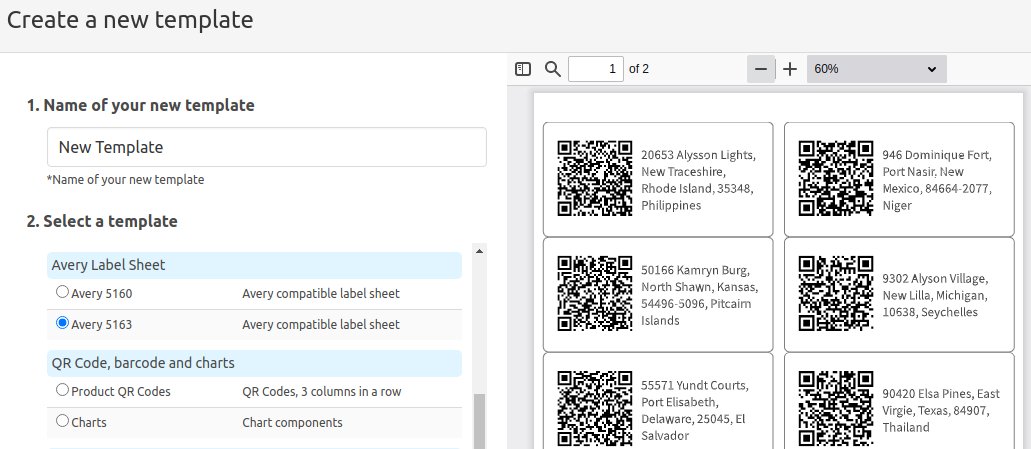Click the Avery Label Sheet group header
Viewport: 1031px width, 449px height.
[254, 266]
